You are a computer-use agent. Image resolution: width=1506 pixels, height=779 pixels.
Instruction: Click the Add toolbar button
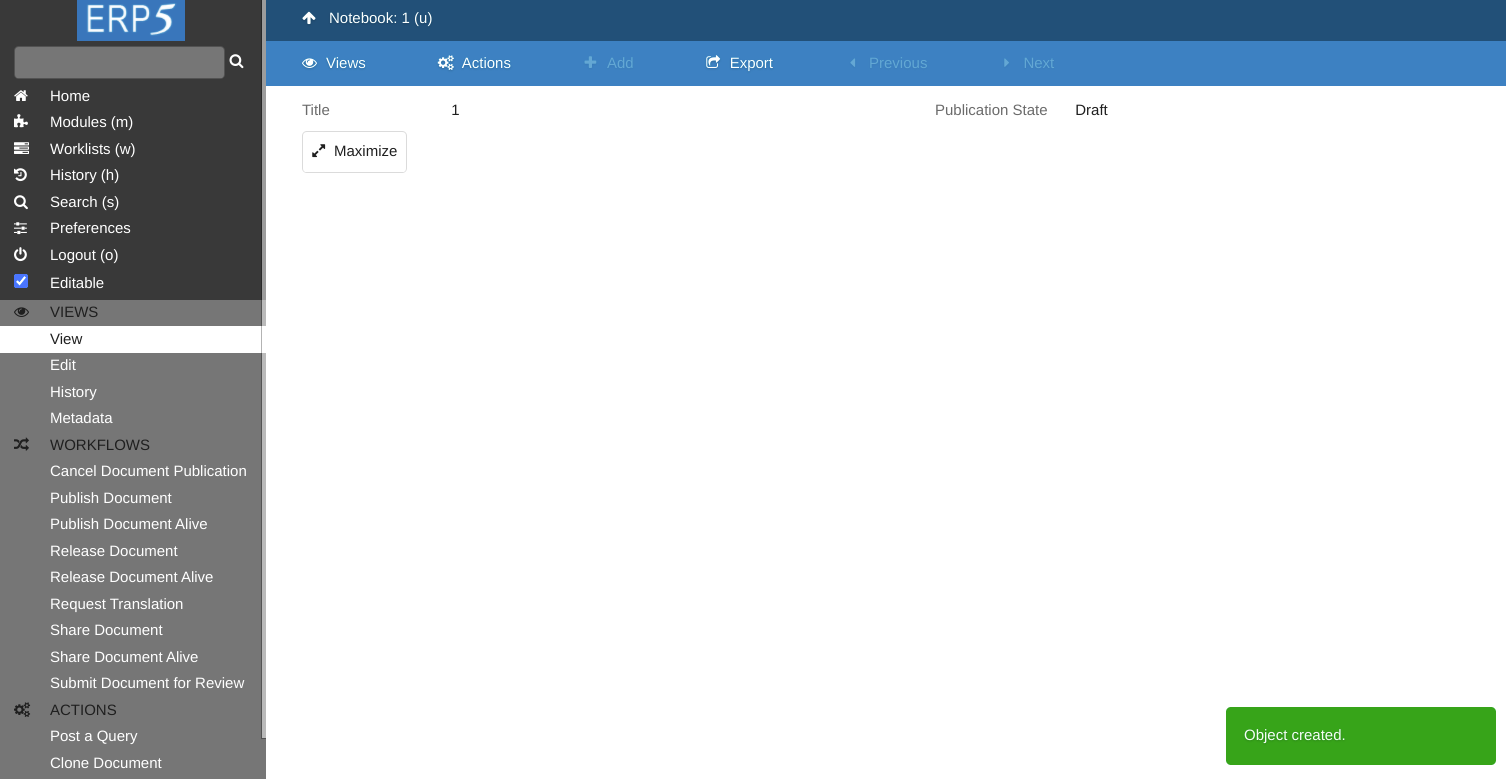[609, 63]
